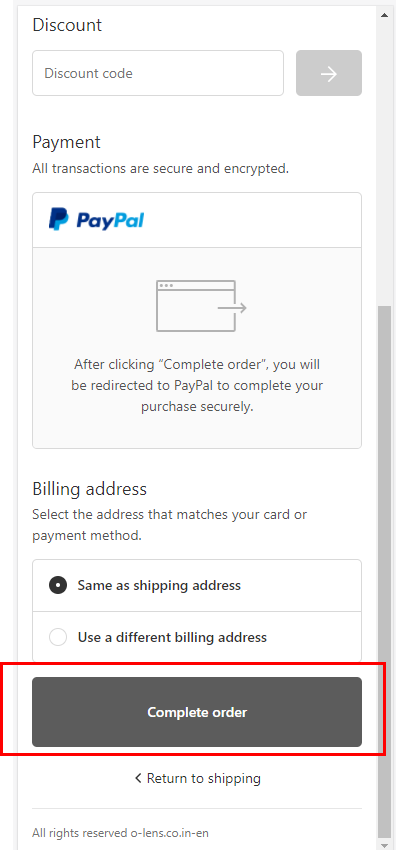Click the browser redirect window illustration

tap(202, 306)
